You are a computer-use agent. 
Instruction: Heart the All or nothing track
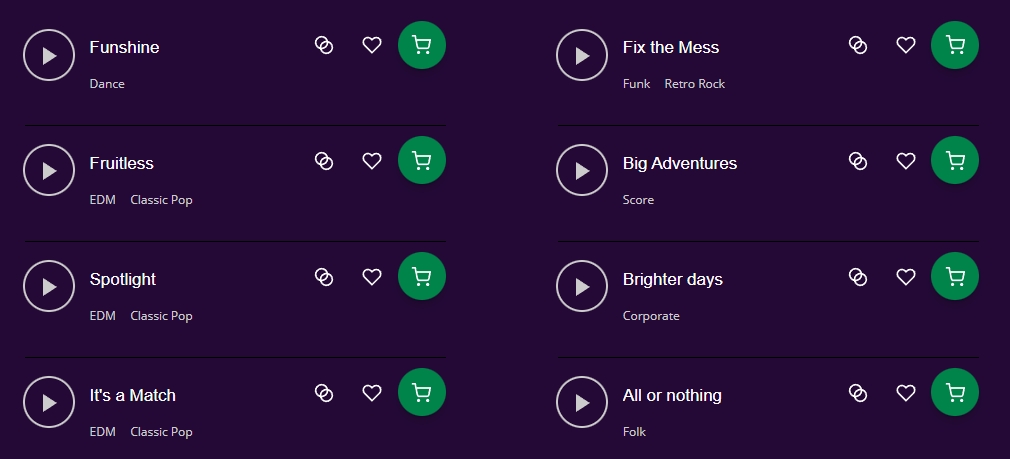click(x=906, y=393)
